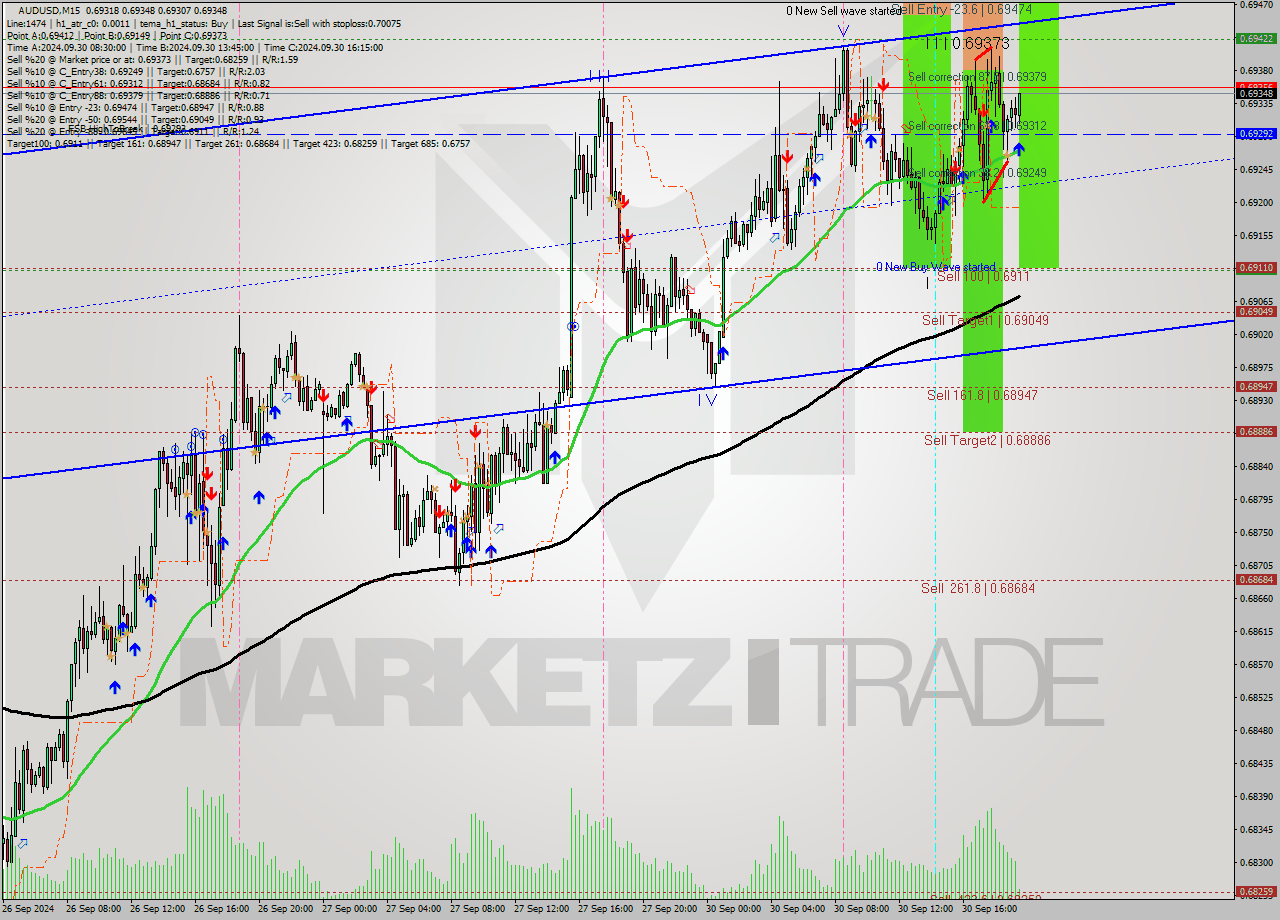
Task: Click the '26 Sep 12:00' time axis label
Action: tap(159, 910)
